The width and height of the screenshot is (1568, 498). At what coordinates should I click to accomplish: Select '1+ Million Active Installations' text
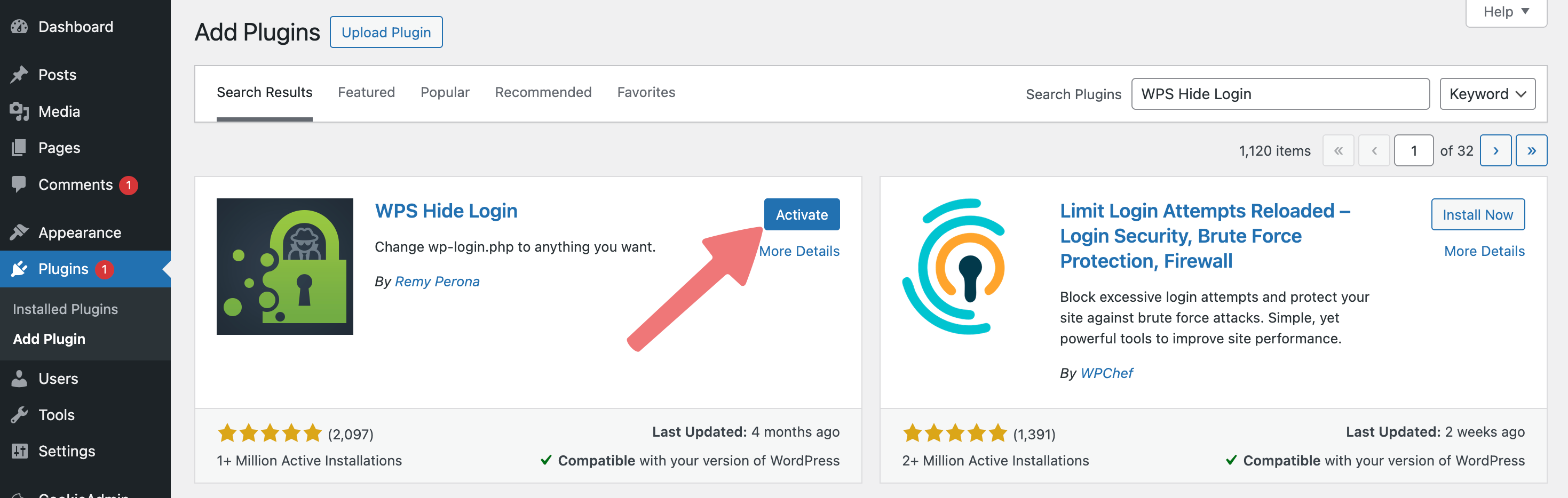309,461
